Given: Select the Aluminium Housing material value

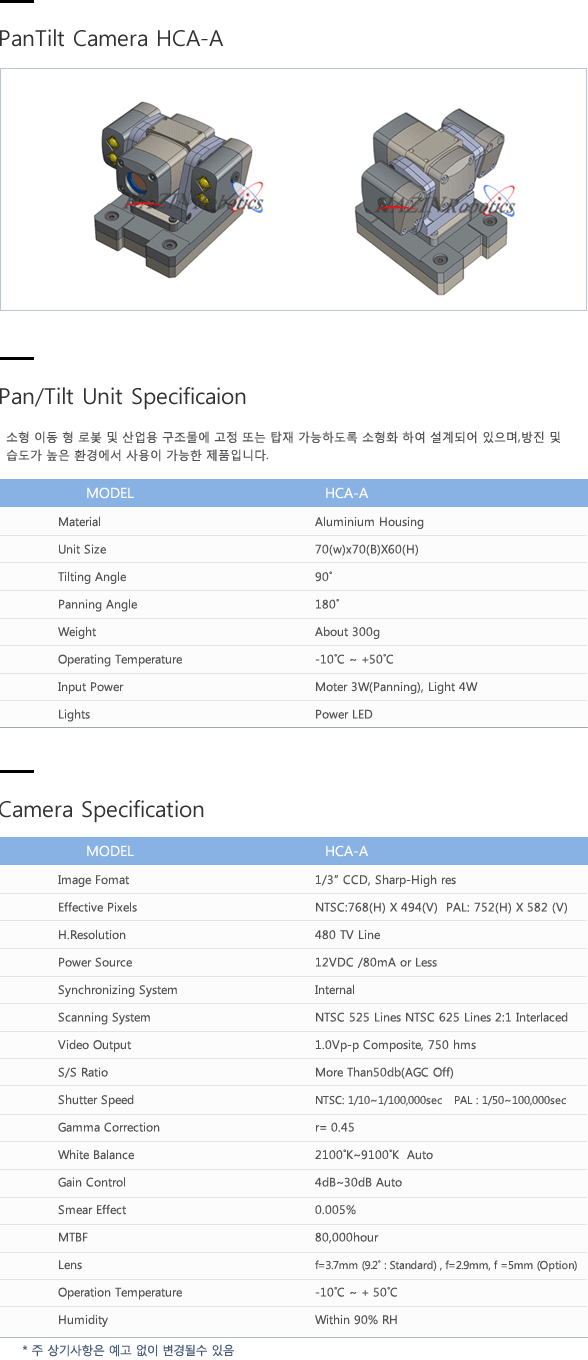Looking at the screenshot, I should [369, 522].
